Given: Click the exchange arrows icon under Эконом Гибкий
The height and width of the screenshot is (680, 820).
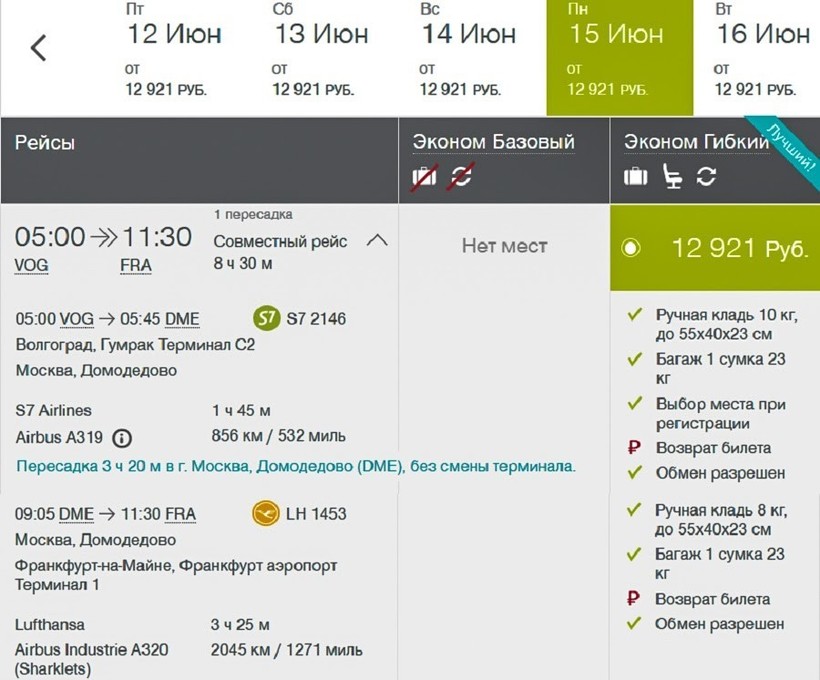Looking at the screenshot, I should click(x=706, y=177).
